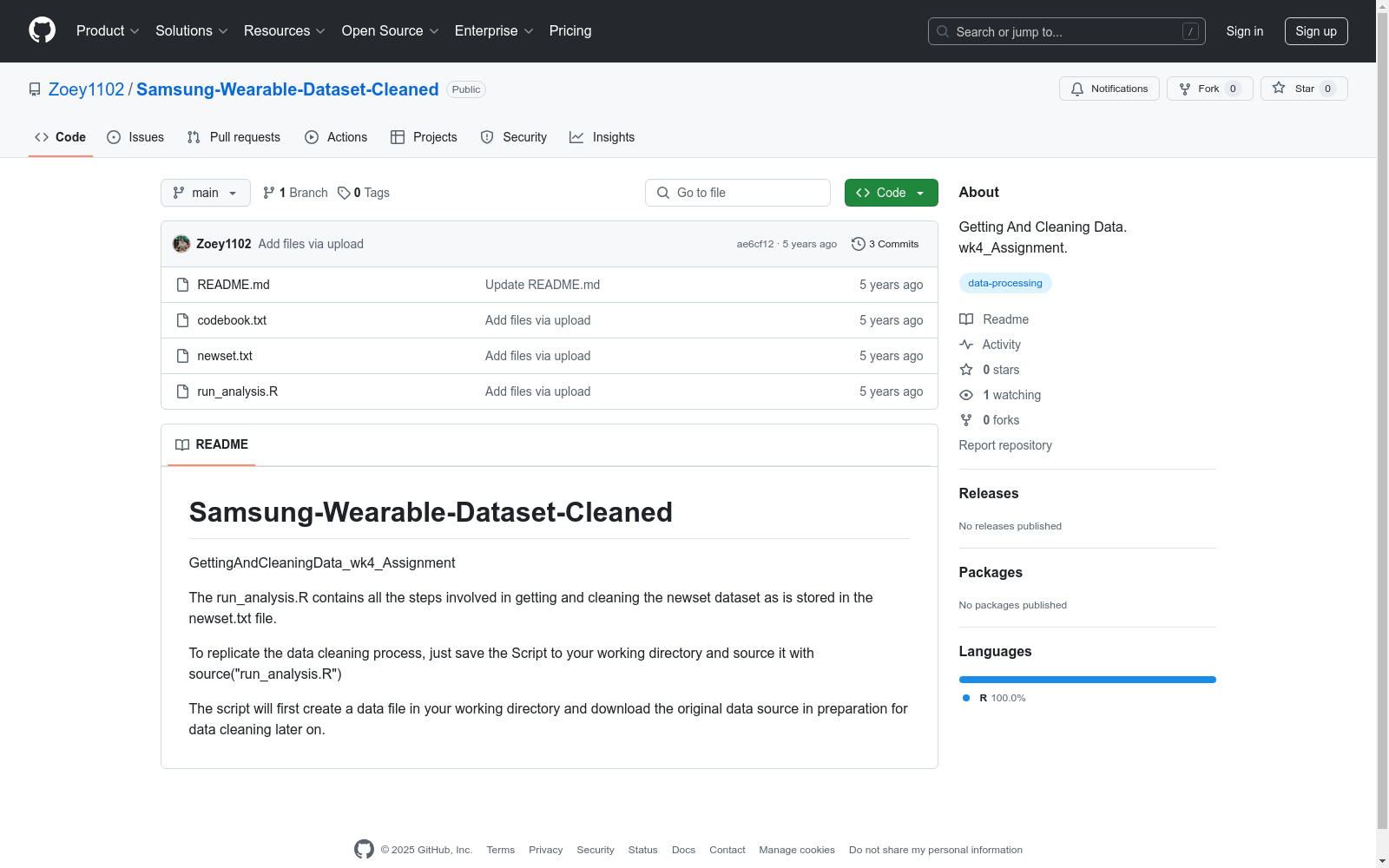This screenshot has width=1389, height=868.
Task: Switch to the Issues tab
Action: (x=135, y=137)
